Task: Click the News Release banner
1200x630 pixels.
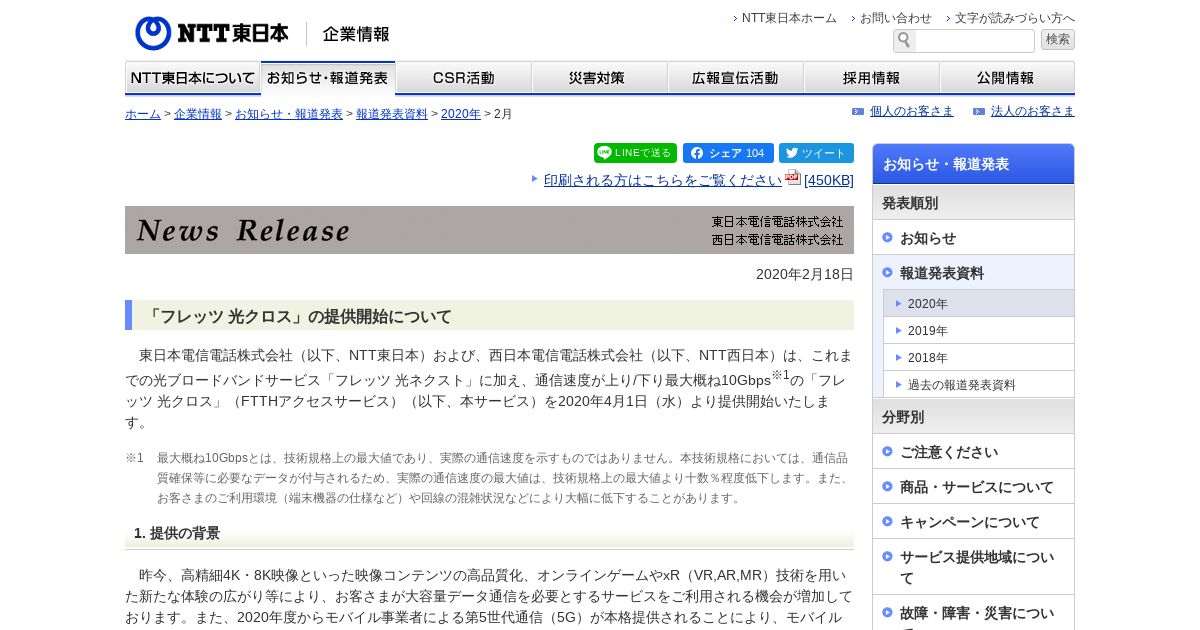Action: pos(489,230)
